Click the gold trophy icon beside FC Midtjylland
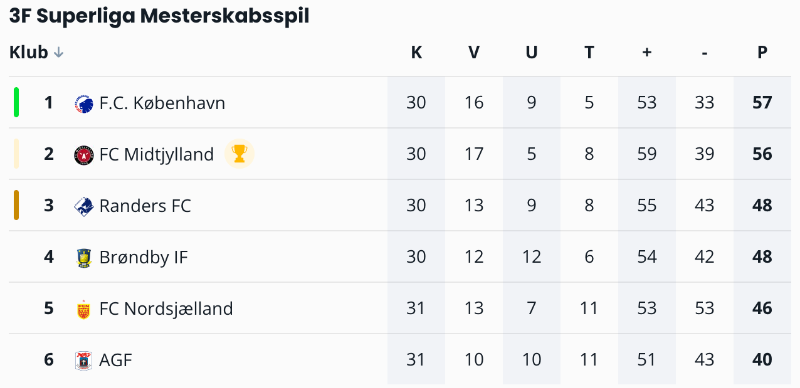 pos(239,154)
